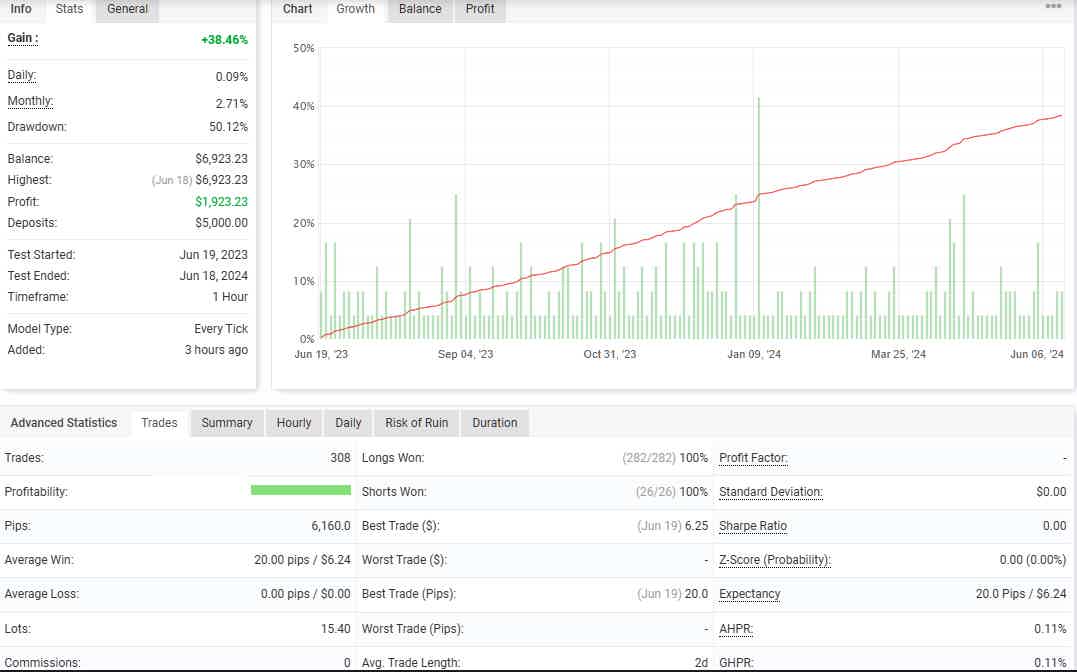Select the Growth chart tab
The height and width of the screenshot is (672, 1077).
pyautogui.click(x=355, y=9)
